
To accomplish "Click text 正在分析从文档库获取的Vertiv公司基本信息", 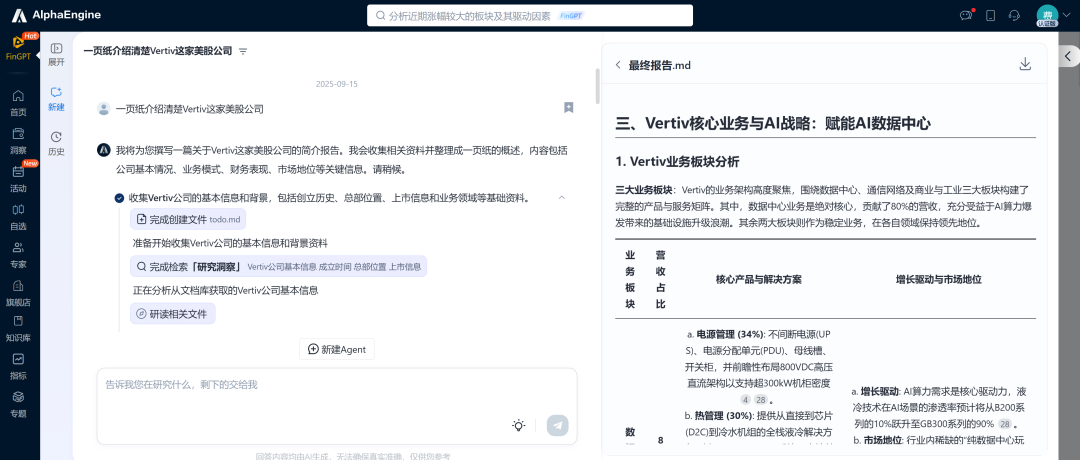I will pyautogui.click(x=225, y=291).
